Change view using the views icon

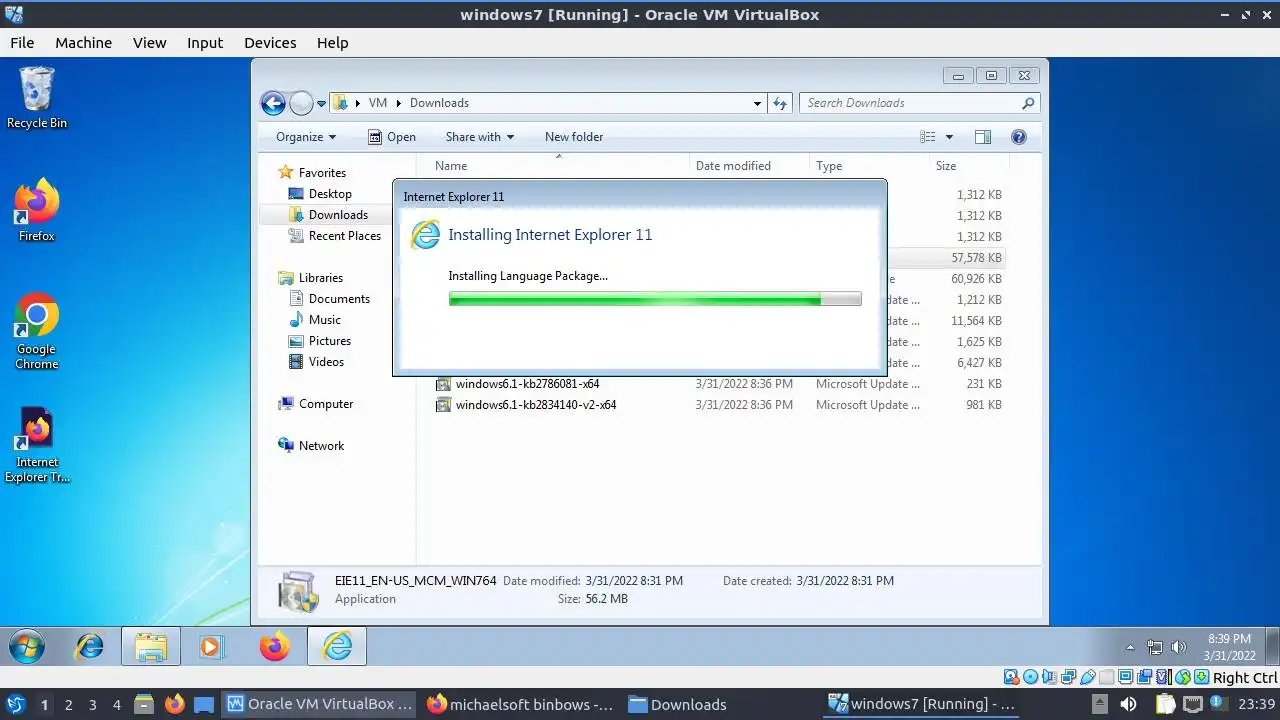[x=928, y=137]
